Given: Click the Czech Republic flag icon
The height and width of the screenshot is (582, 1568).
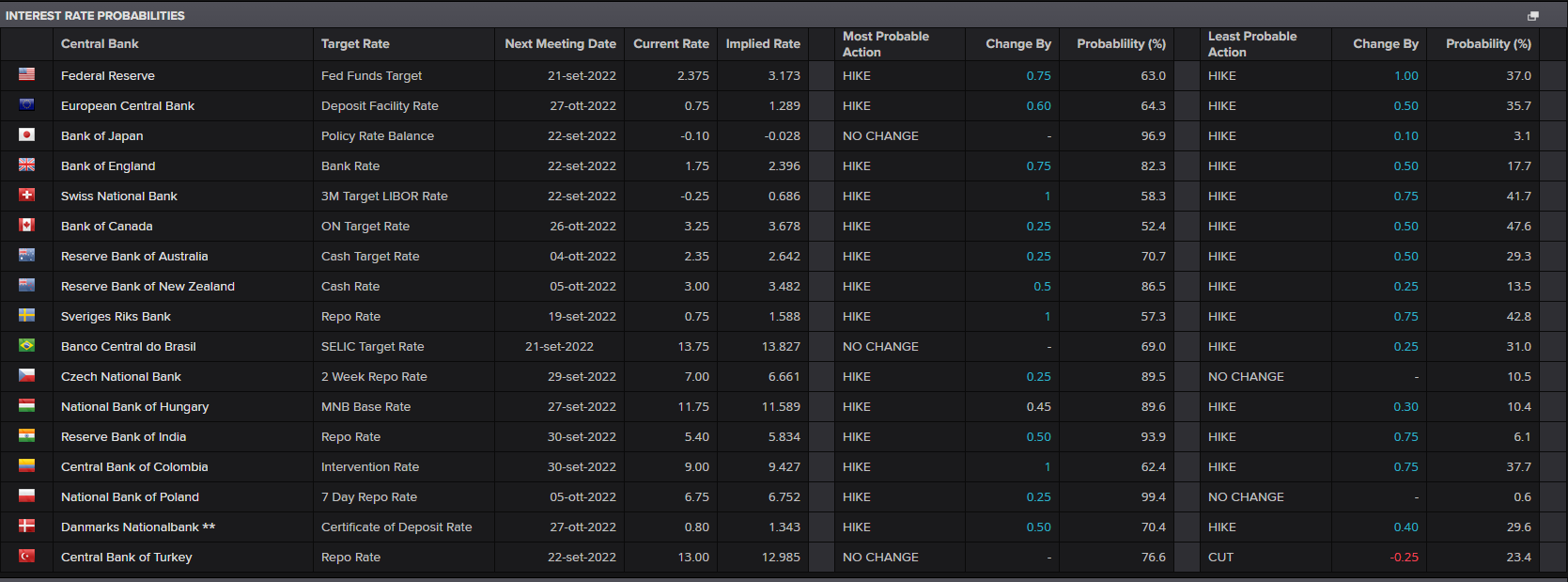Looking at the screenshot, I should tap(26, 375).
